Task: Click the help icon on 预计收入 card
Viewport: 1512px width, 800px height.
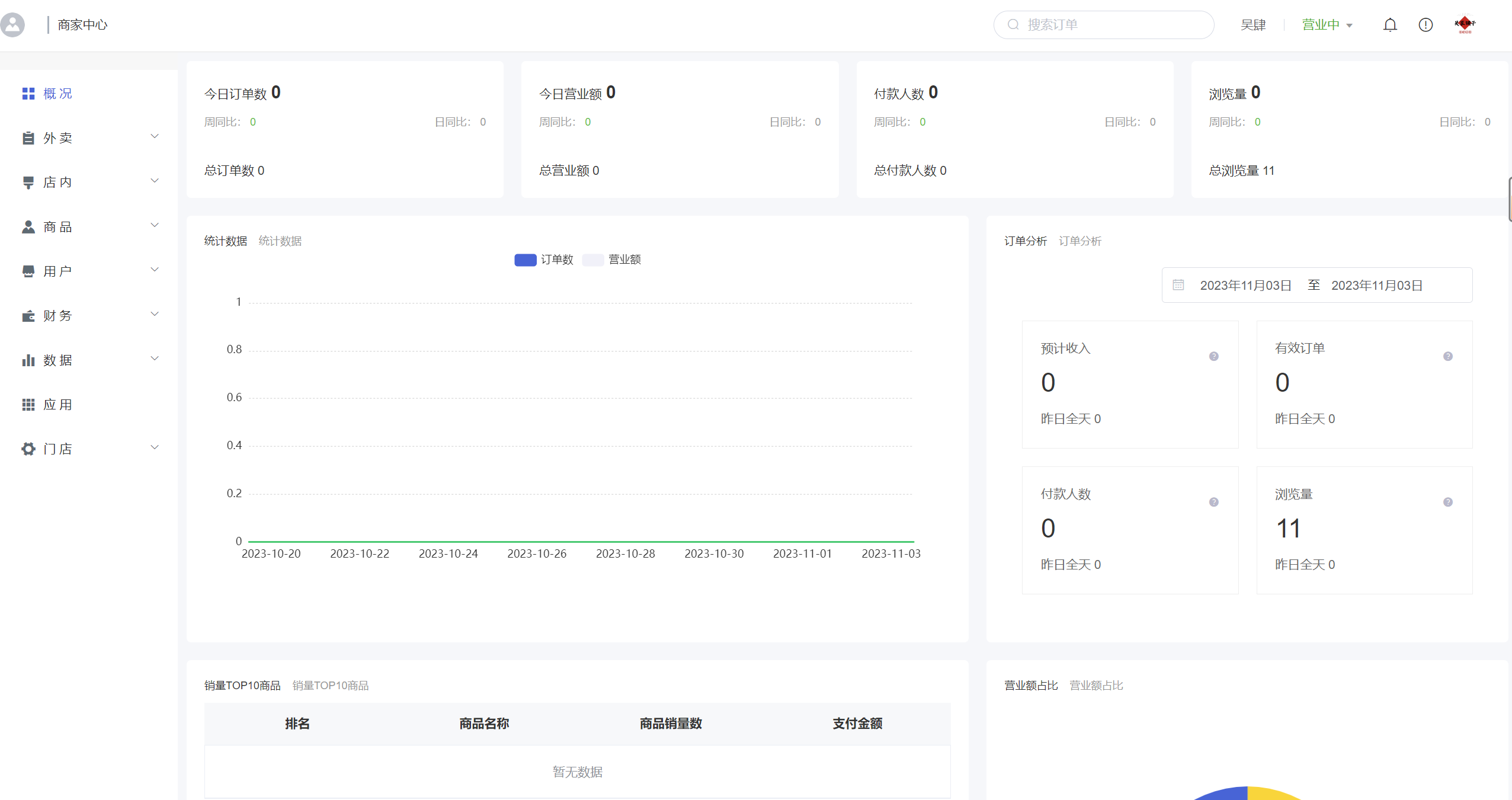Action: (x=1214, y=356)
